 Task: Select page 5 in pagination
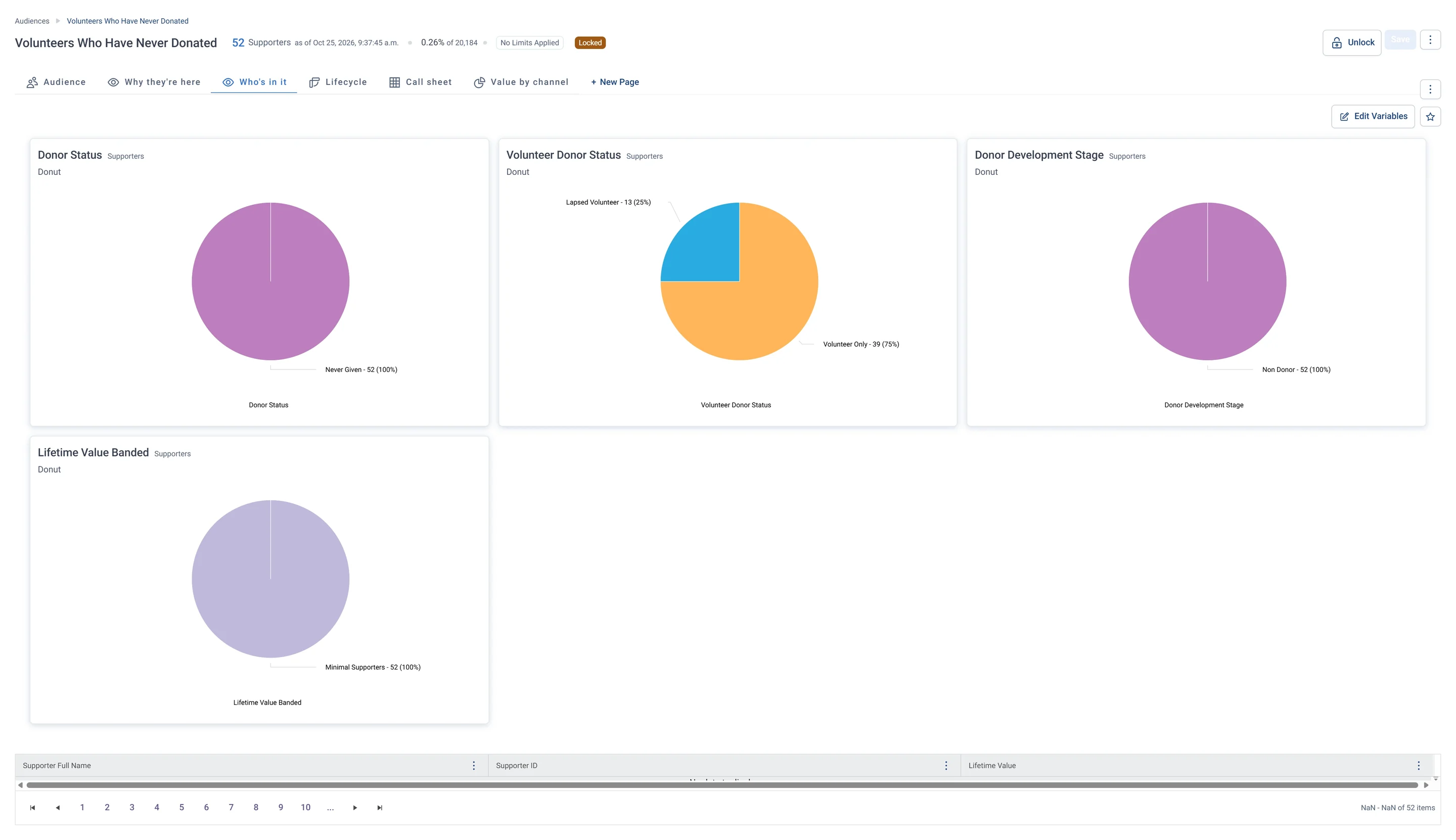coord(181,808)
